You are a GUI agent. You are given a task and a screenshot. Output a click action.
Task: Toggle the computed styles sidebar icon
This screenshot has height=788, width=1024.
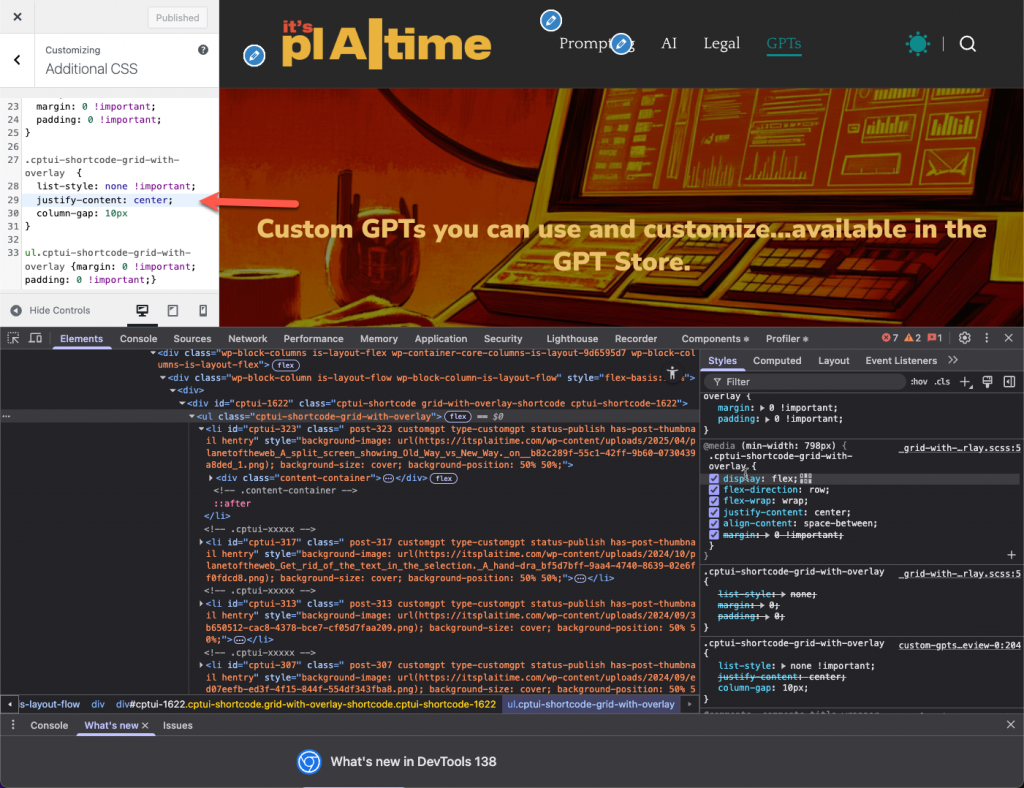click(x=1009, y=382)
